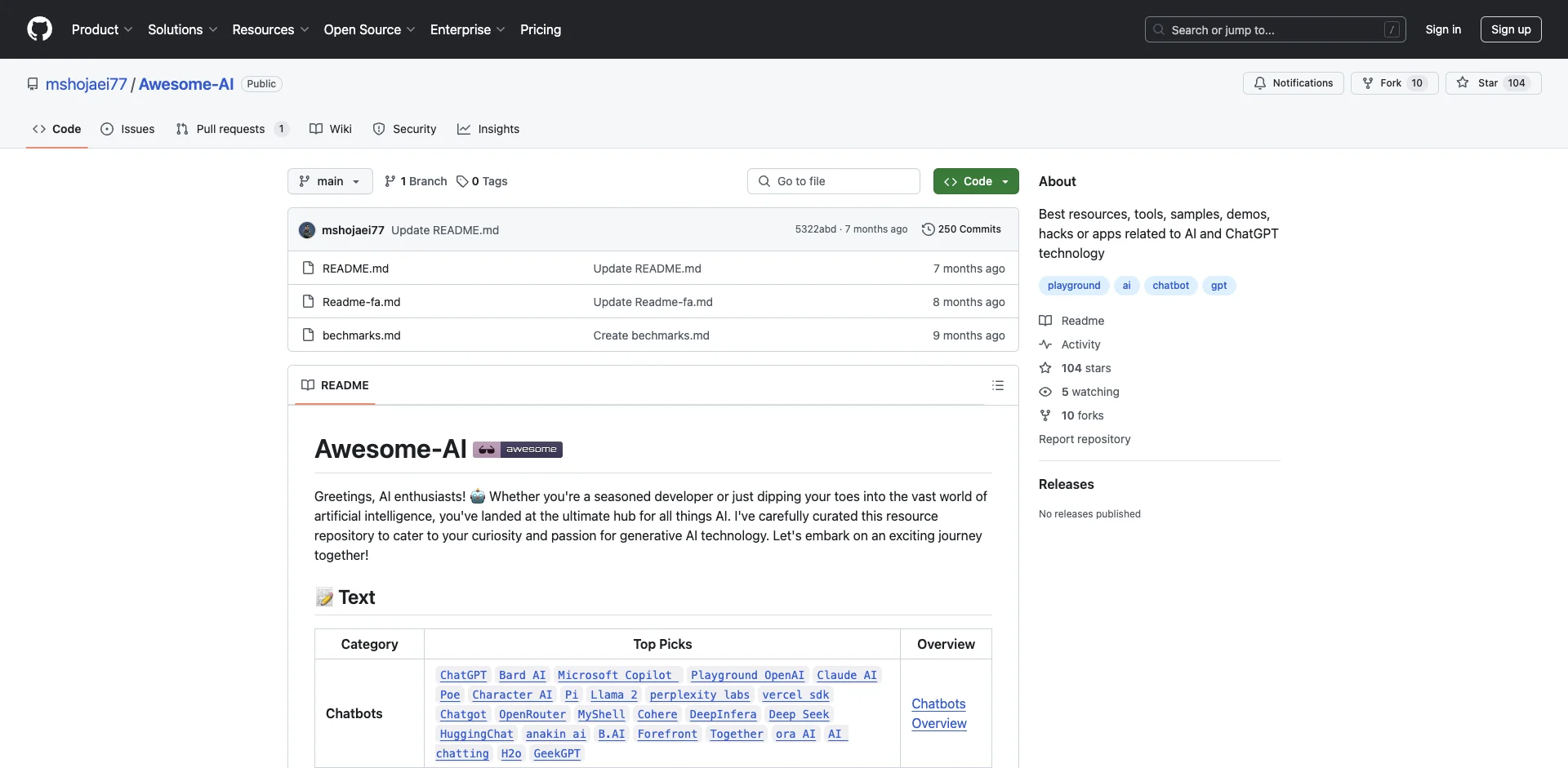The image size is (1568, 768).
Task: Click the eye icon next to 5 watching
Action: 1045,391
